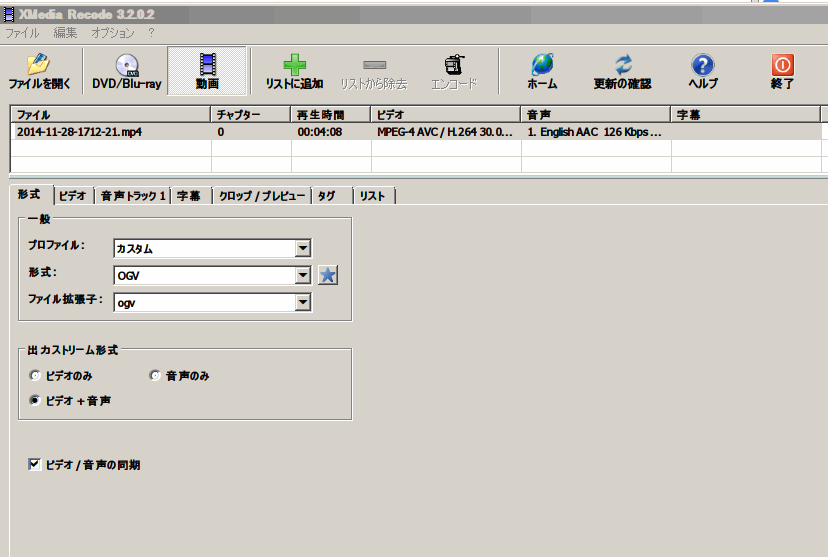The height and width of the screenshot is (557, 828).
Task: Select 音声のみ radio button
Action: pos(155,375)
